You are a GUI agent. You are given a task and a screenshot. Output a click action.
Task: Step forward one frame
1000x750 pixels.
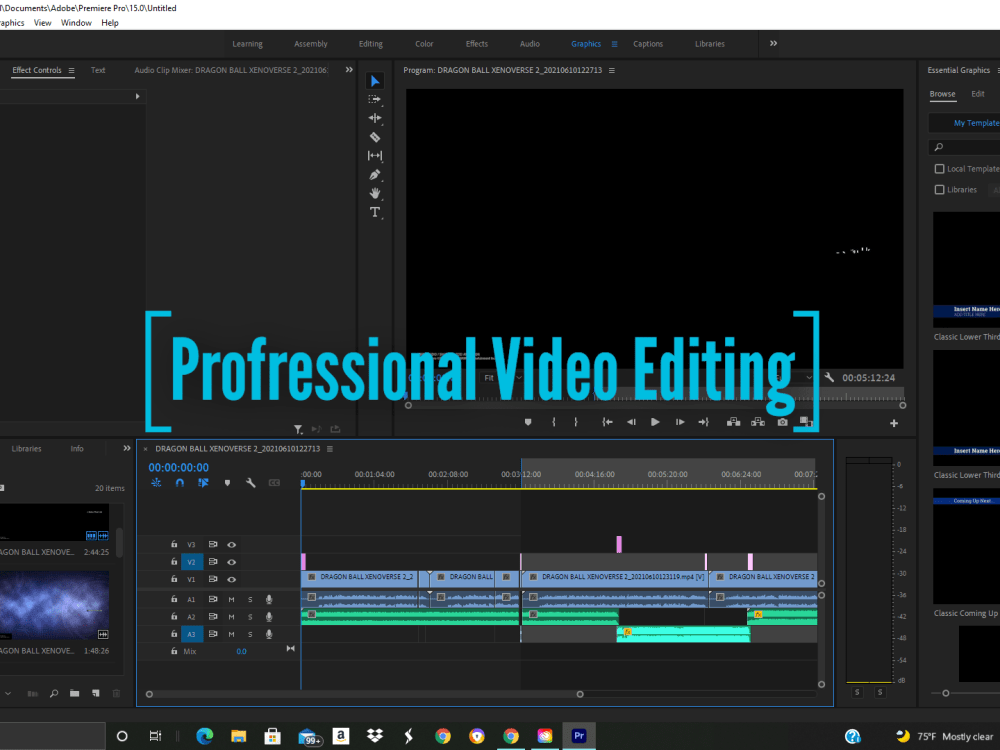tap(680, 422)
